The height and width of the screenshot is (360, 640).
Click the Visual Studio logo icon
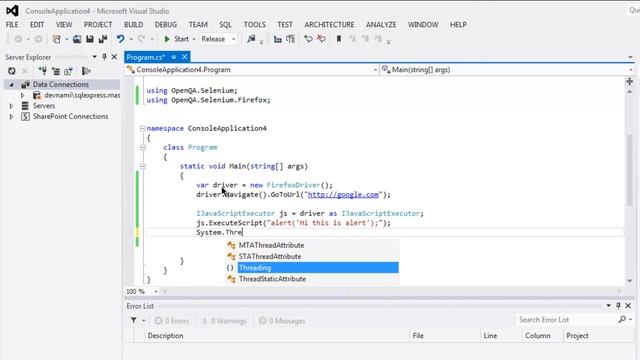pyautogui.click(x=12, y=11)
